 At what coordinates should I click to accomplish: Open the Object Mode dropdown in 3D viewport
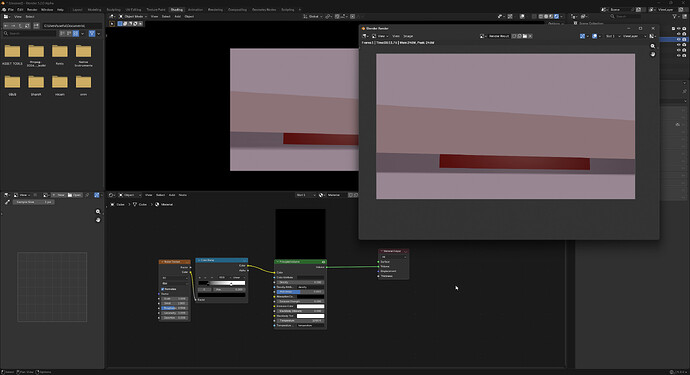(132, 16)
